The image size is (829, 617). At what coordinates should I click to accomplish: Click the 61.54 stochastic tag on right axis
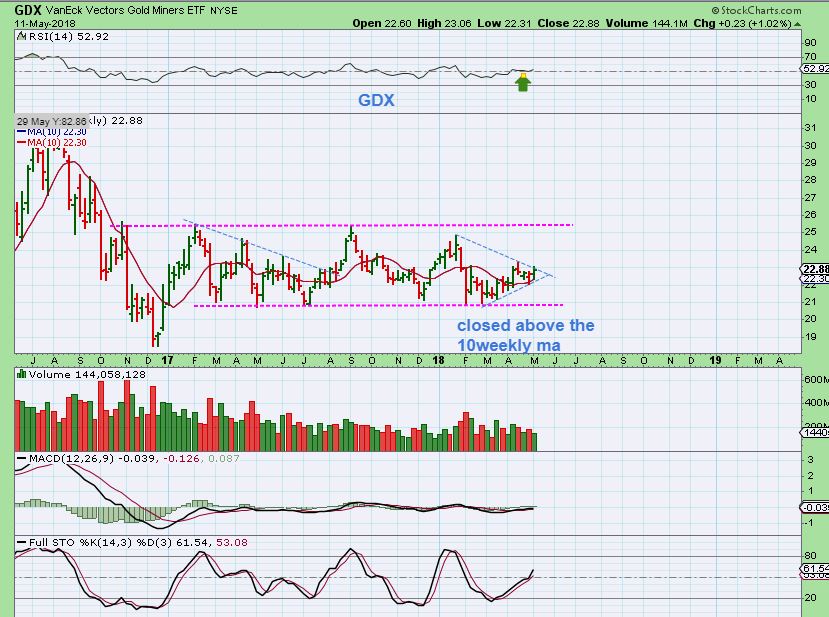point(816,568)
